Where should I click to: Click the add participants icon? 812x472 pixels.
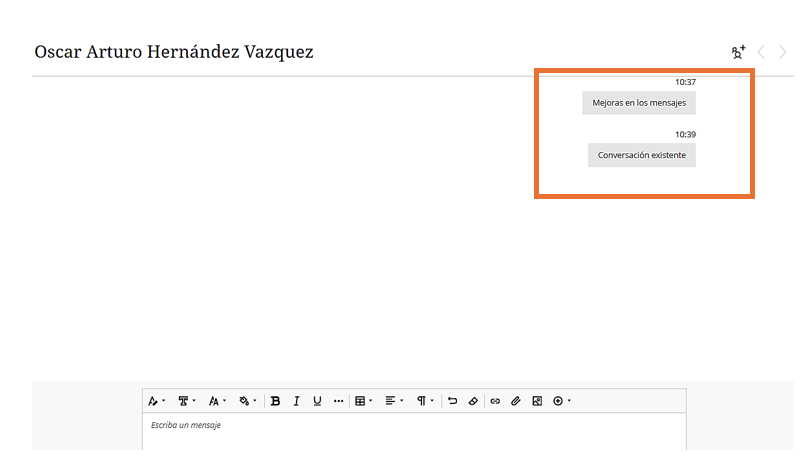click(x=738, y=52)
